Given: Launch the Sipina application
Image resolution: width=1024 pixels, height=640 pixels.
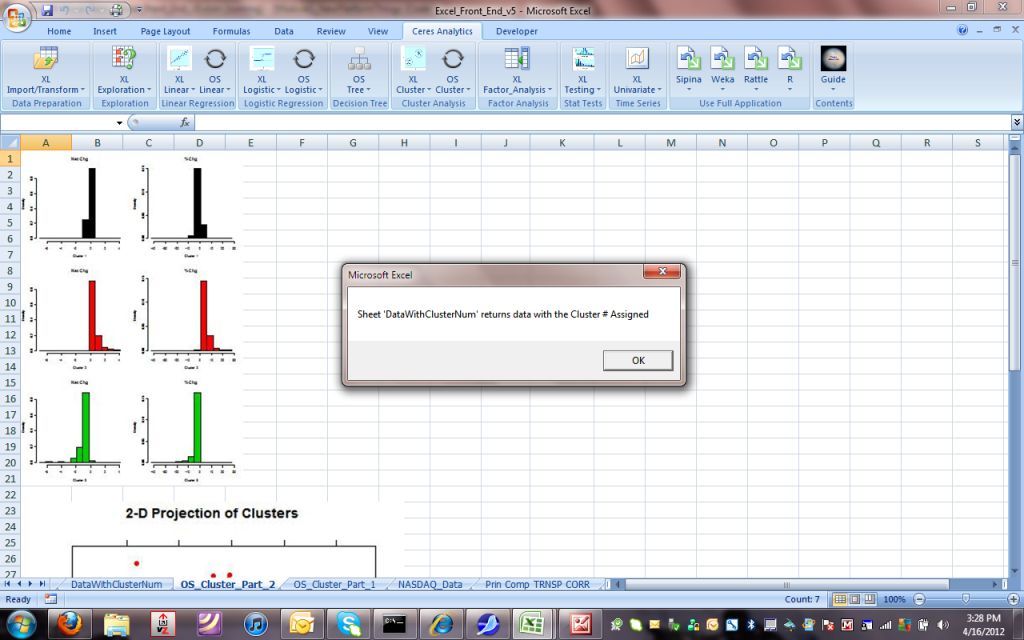Looking at the screenshot, I should click(688, 69).
